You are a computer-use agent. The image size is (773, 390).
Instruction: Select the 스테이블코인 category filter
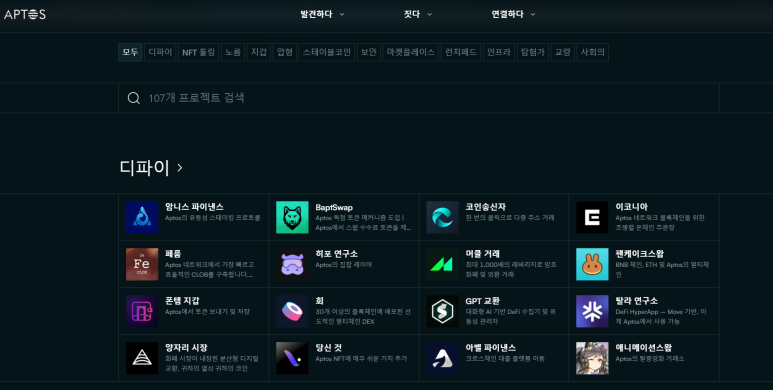(x=326, y=52)
